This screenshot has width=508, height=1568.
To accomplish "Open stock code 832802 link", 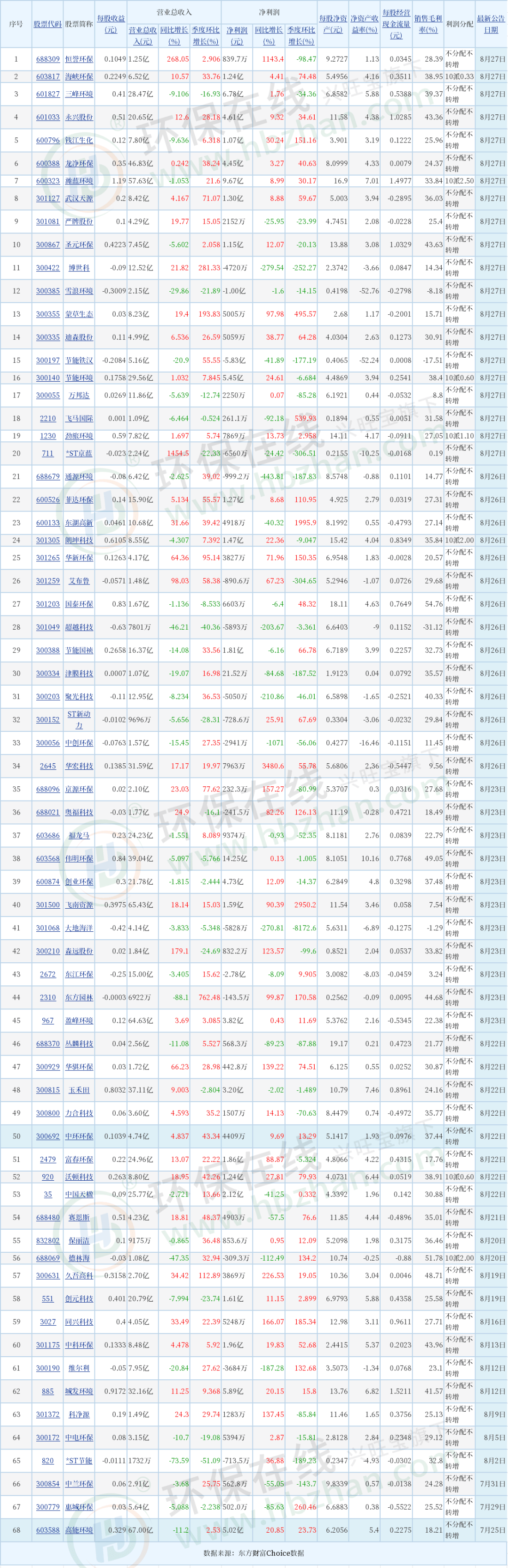I will click(x=48, y=1241).
